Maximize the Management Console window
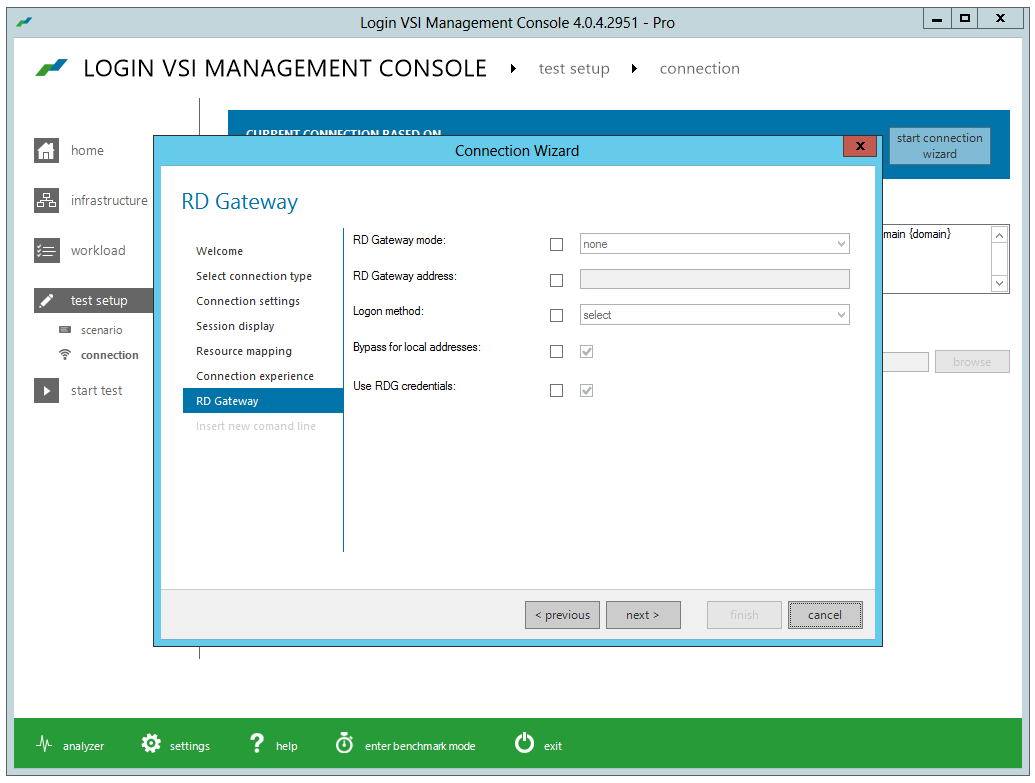1035x783 pixels. pos(964,19)
